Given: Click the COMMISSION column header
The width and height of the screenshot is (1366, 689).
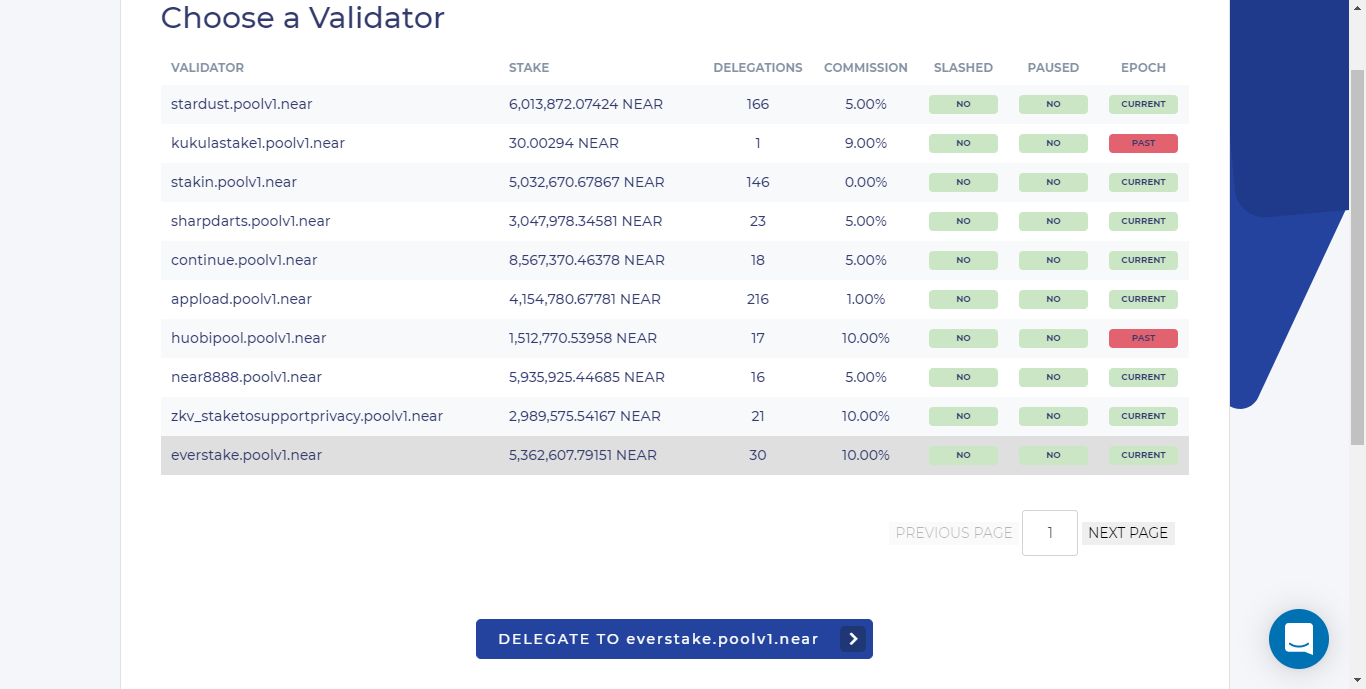Looking at the screenshot, I should click(866, 68).
